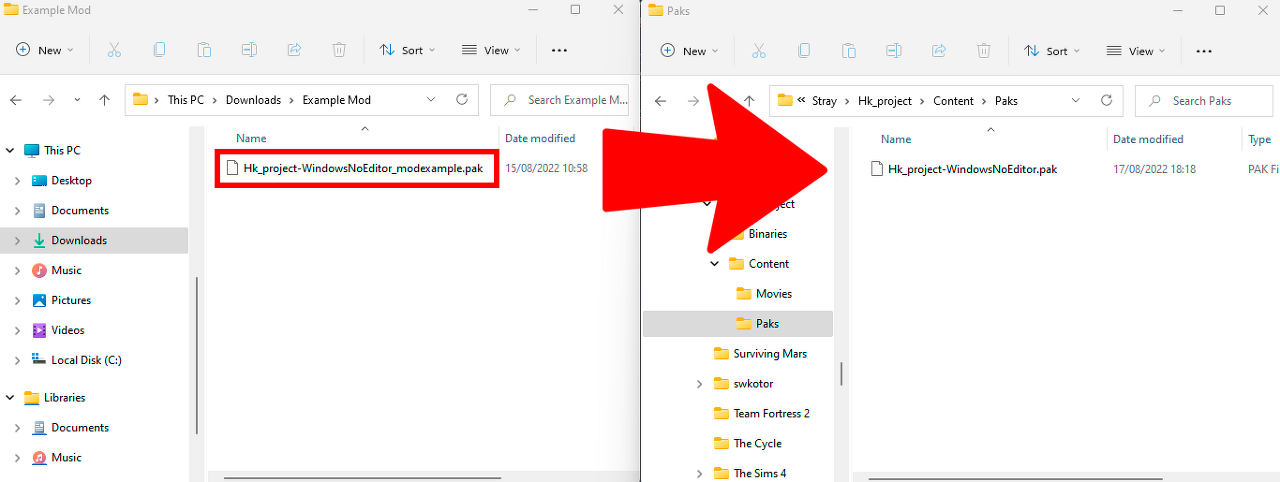Open New menu in Example Mod window
The height and width of the screenshot is (482, 1280).
pyautogui.click(x=44, y=50)
